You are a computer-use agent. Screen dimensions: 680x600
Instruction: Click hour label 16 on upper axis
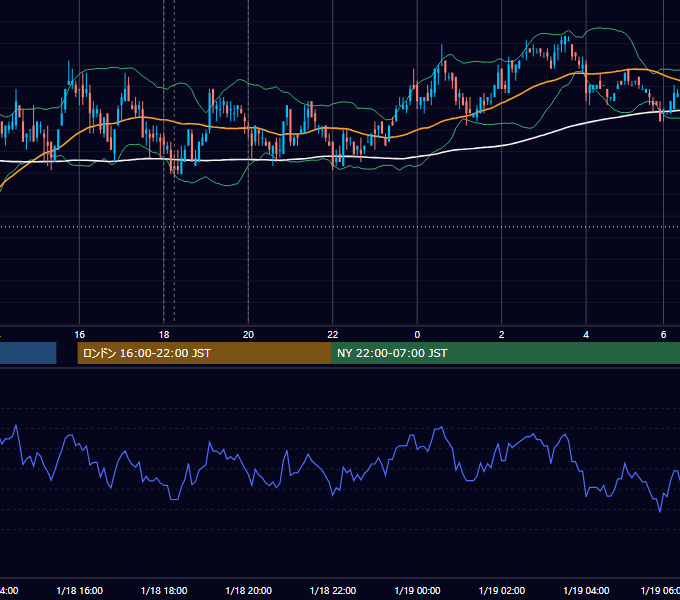click(x=79, y=335)
